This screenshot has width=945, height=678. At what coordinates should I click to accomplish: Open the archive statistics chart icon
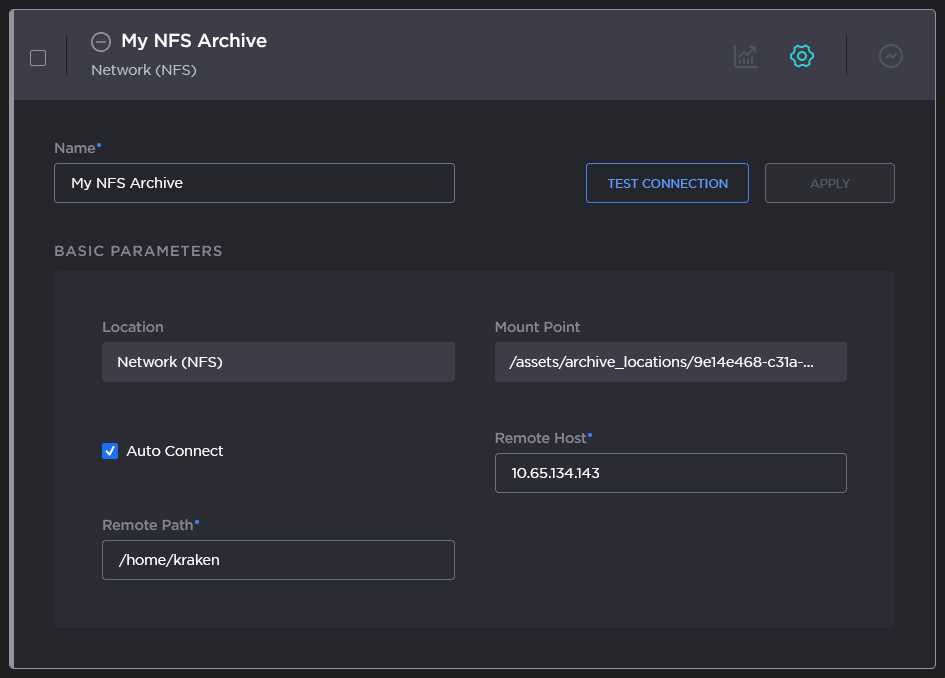(x=745, y=56)
